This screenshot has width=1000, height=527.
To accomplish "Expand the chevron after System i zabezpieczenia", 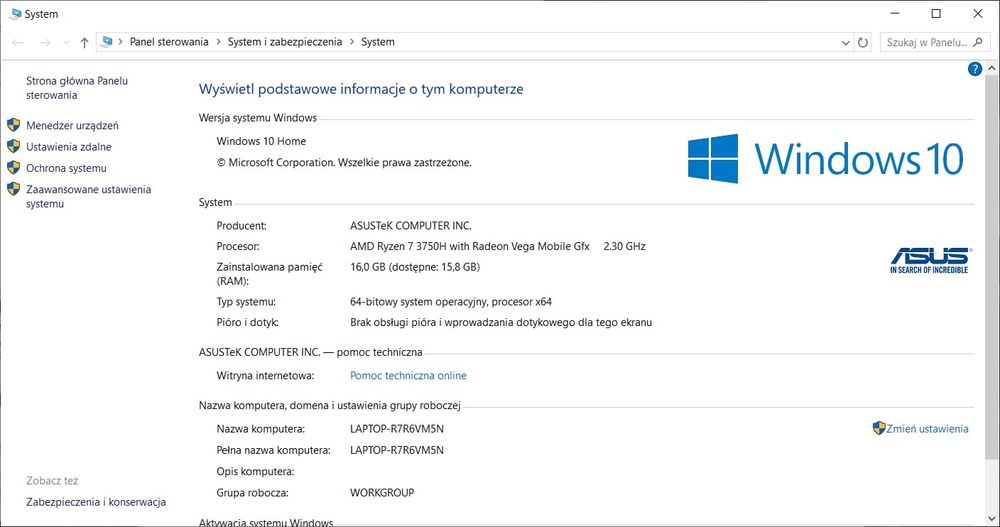I will coord(351,41).
